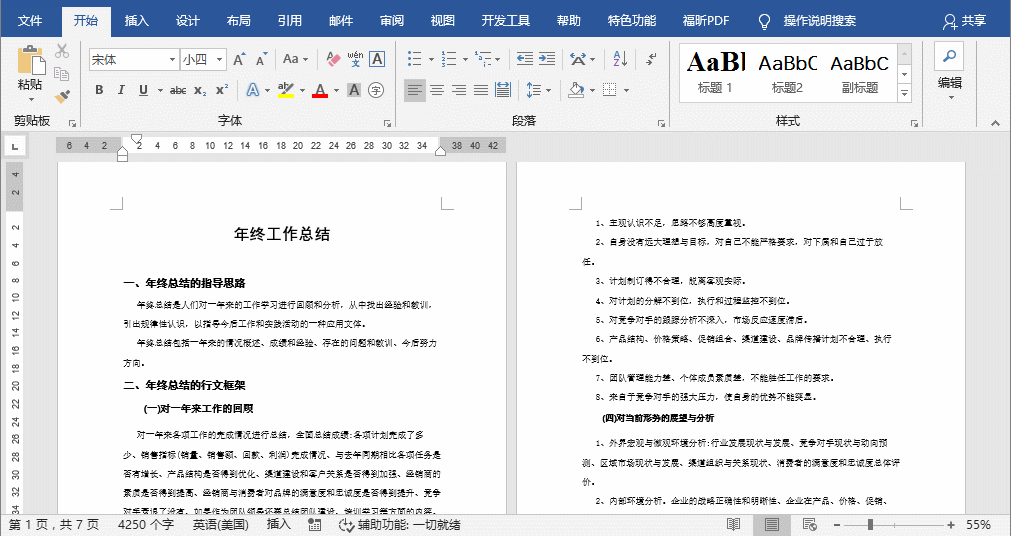Image resolution: width=1011 pixels, height=536 pixels.
Task: Click the Sort A-Z icon
Action: pos(620,60)
